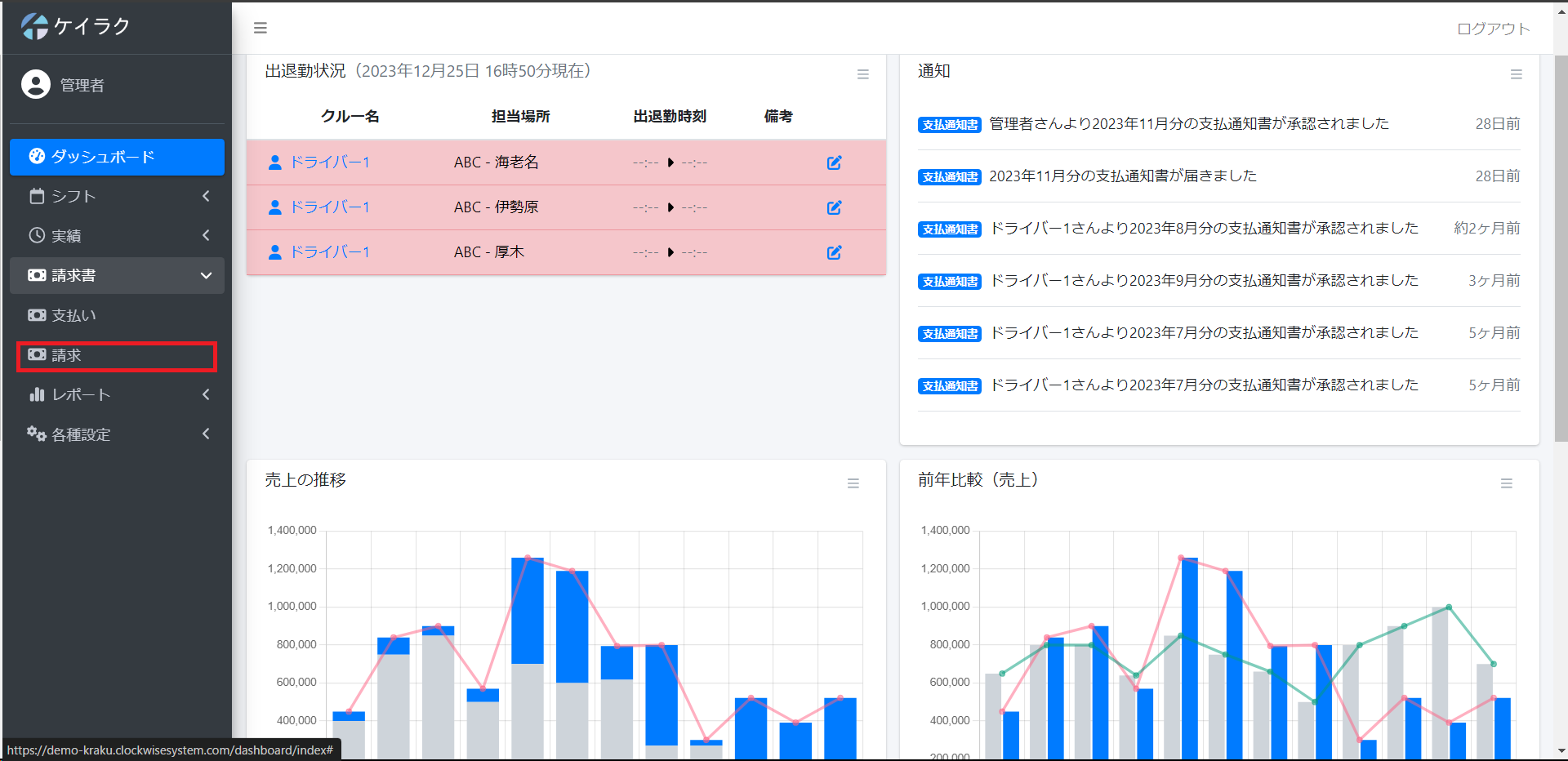Click the 備考 column header
The width and height of the screenshot is (1568, 761).
point(778,116)
